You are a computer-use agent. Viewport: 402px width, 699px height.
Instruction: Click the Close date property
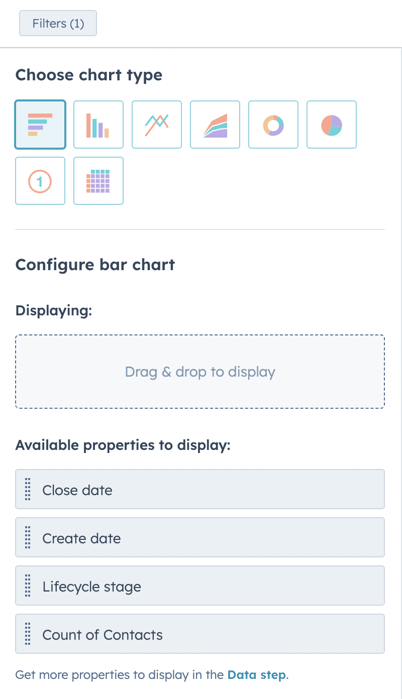(x=200, y=489)
